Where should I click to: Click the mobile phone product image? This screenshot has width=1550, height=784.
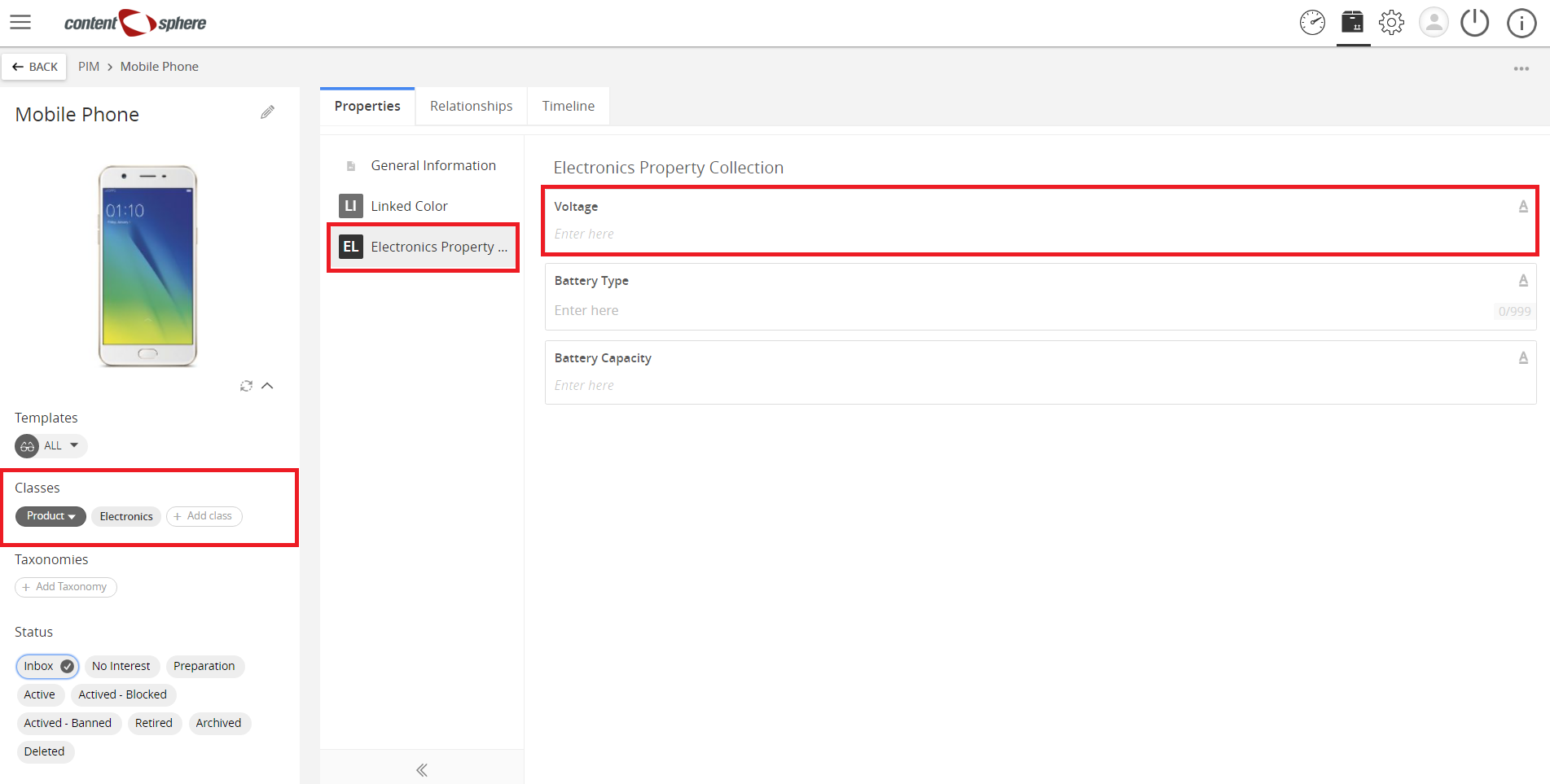click(x=147, y=265)
